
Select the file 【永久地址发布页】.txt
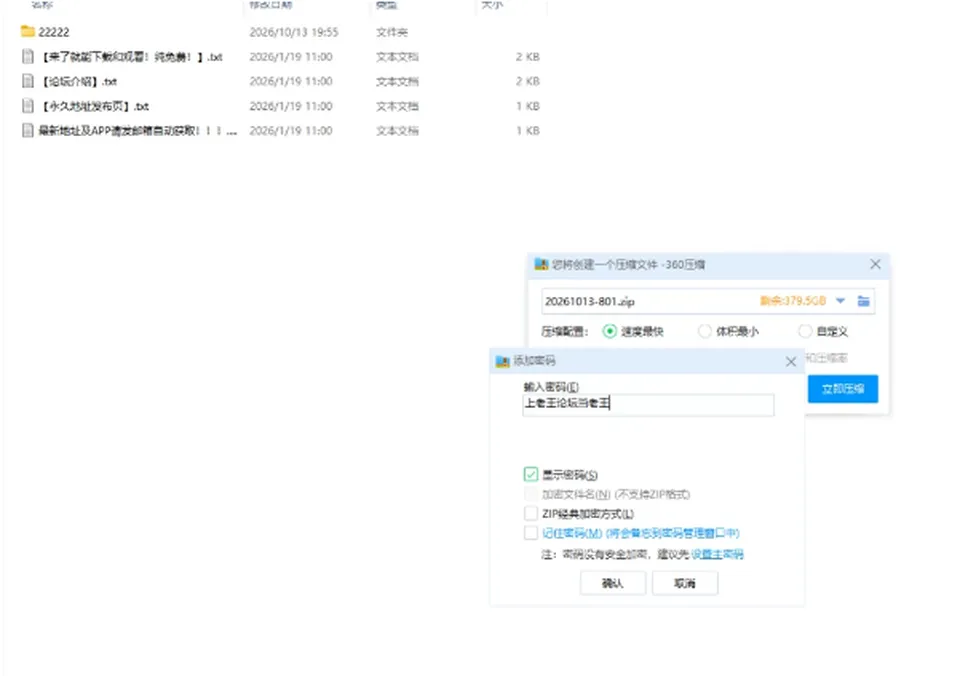point(94,107)
